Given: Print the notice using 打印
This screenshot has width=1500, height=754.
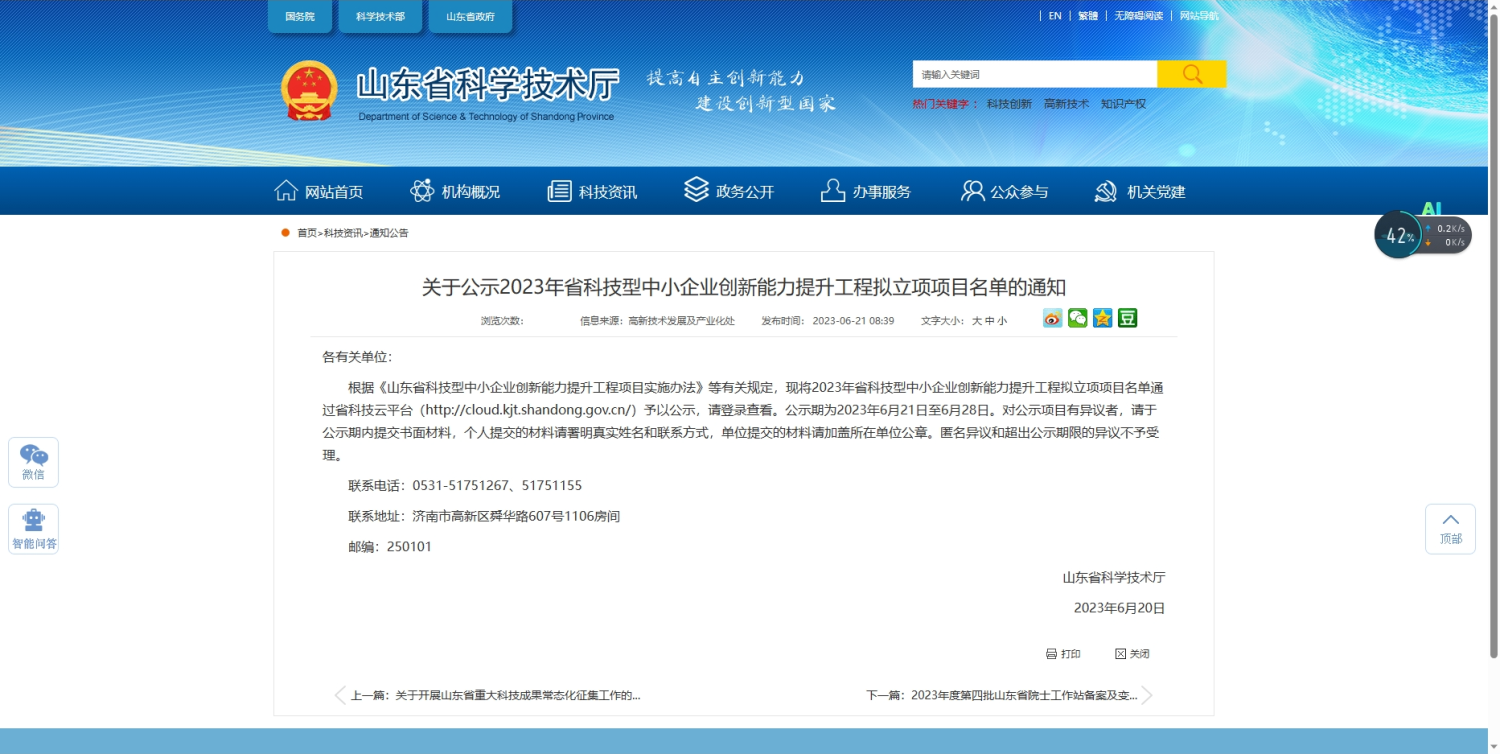Looking at the screenshot, I should [1063, 654].
